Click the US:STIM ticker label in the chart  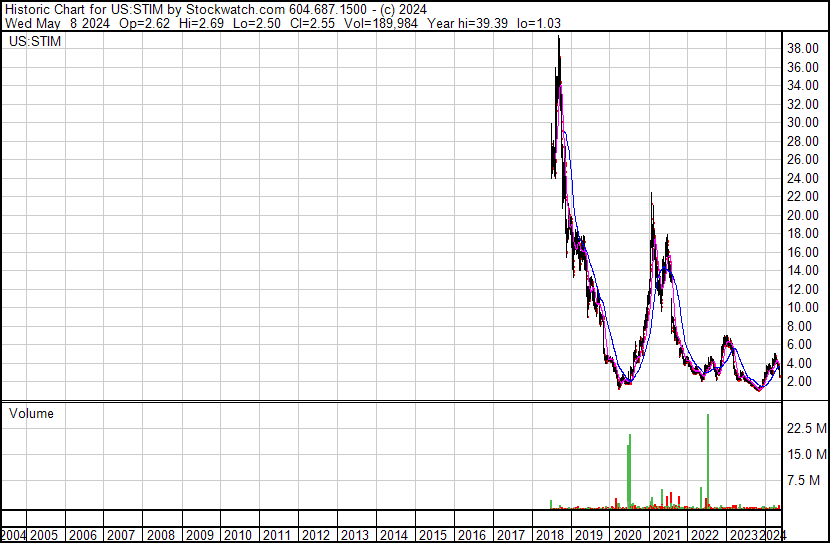(35, 41)
